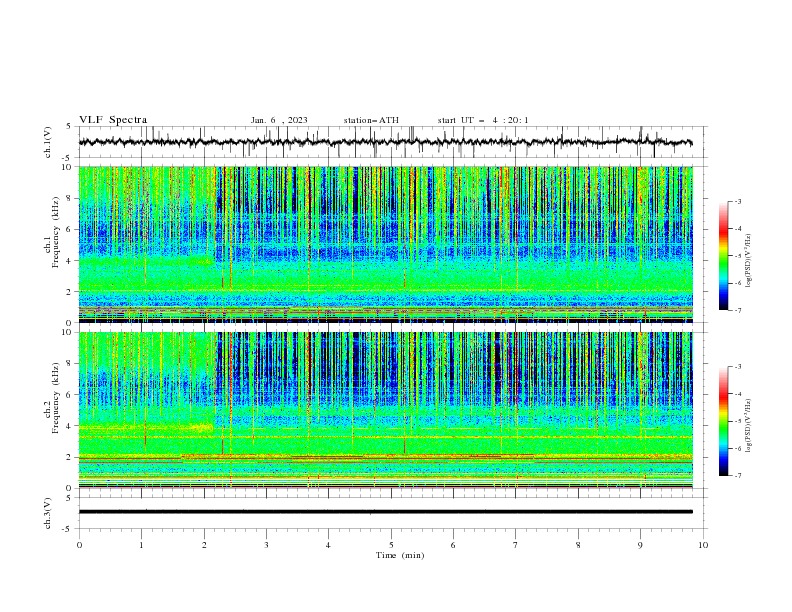The image size is (792, 612).
Task: Click the time axis tick label "5"
Action: (391, 545)
